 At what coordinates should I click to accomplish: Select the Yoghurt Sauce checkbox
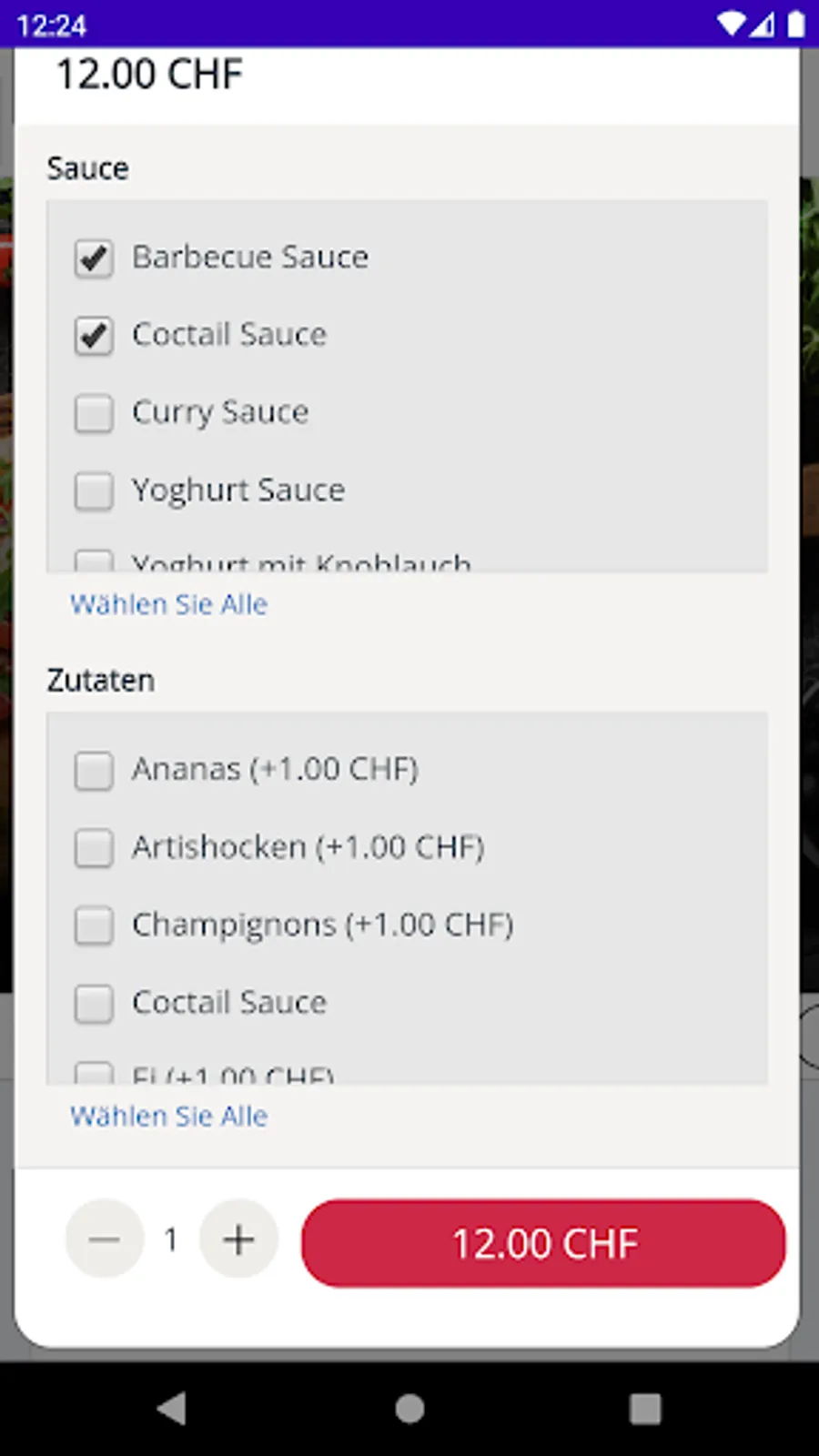[x=94, y=491]
